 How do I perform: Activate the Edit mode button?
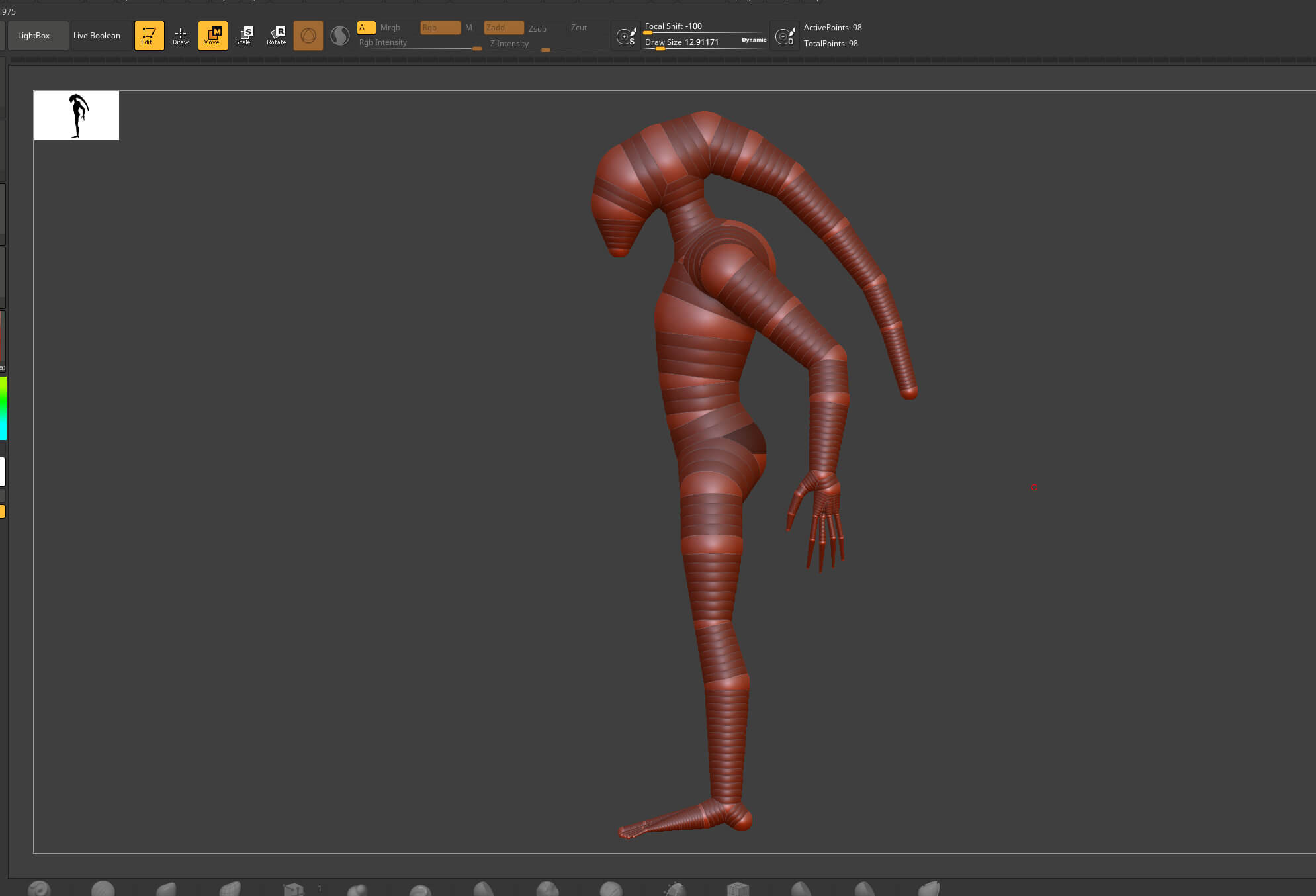point(149,36)
